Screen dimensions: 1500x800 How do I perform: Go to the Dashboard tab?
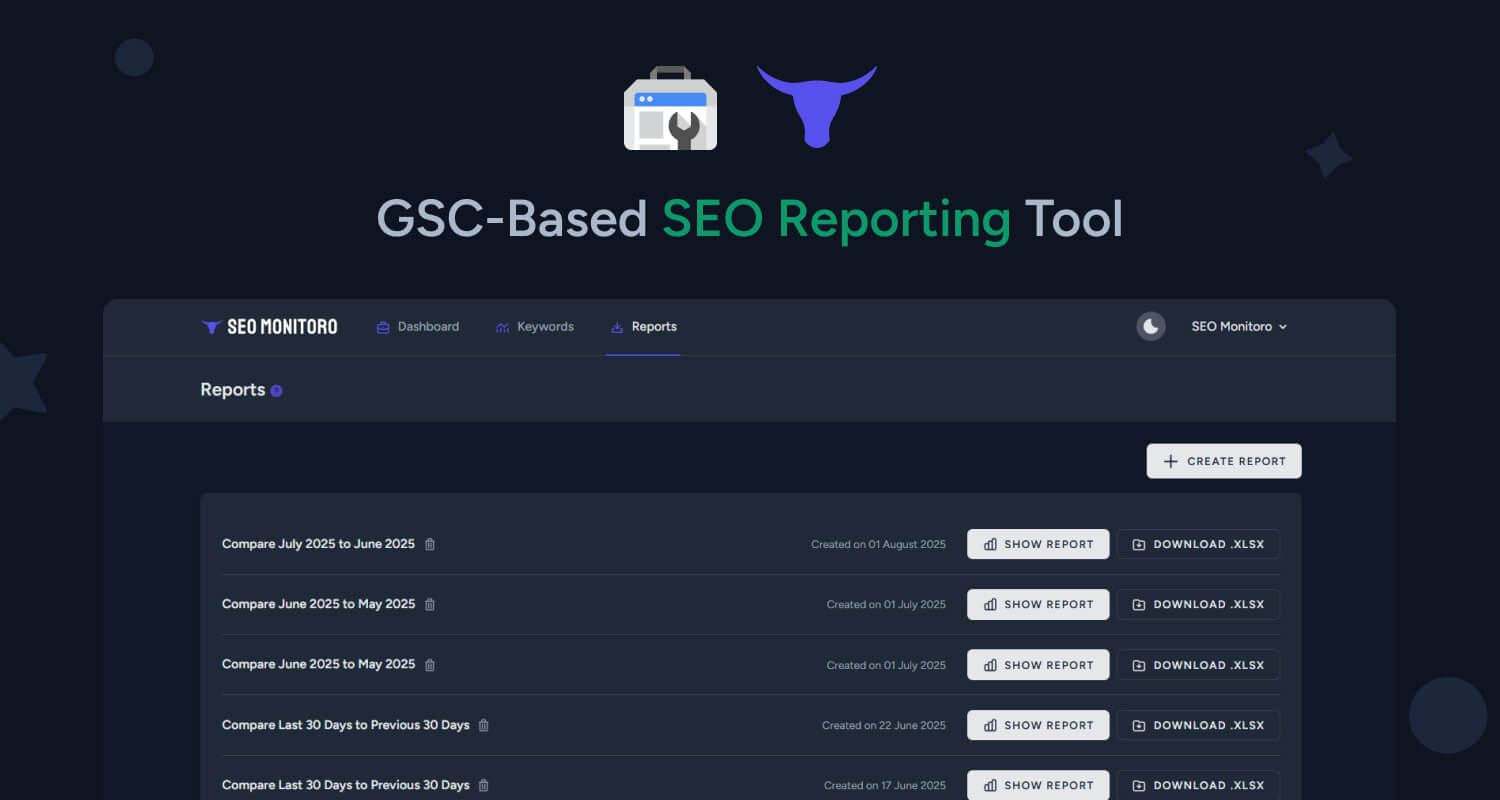(418, 327)
